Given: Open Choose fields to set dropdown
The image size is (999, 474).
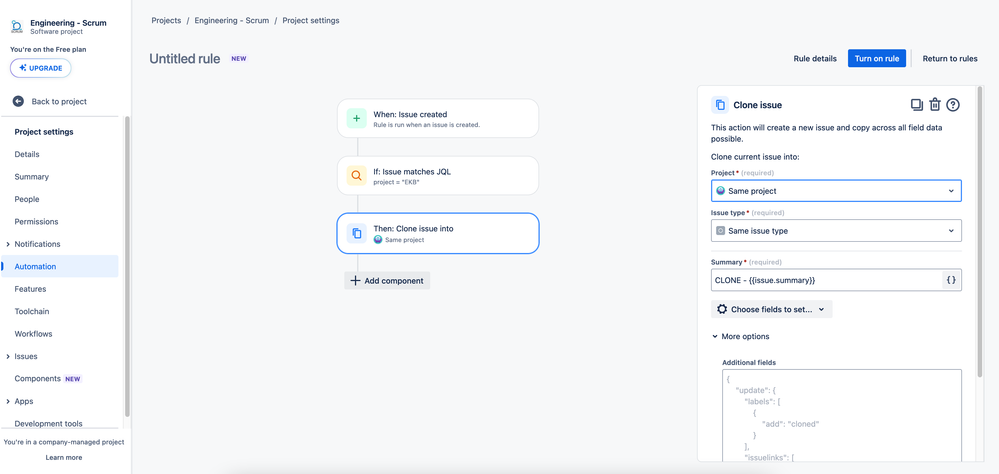Looking at the screenshot, I should pos(772,309).
